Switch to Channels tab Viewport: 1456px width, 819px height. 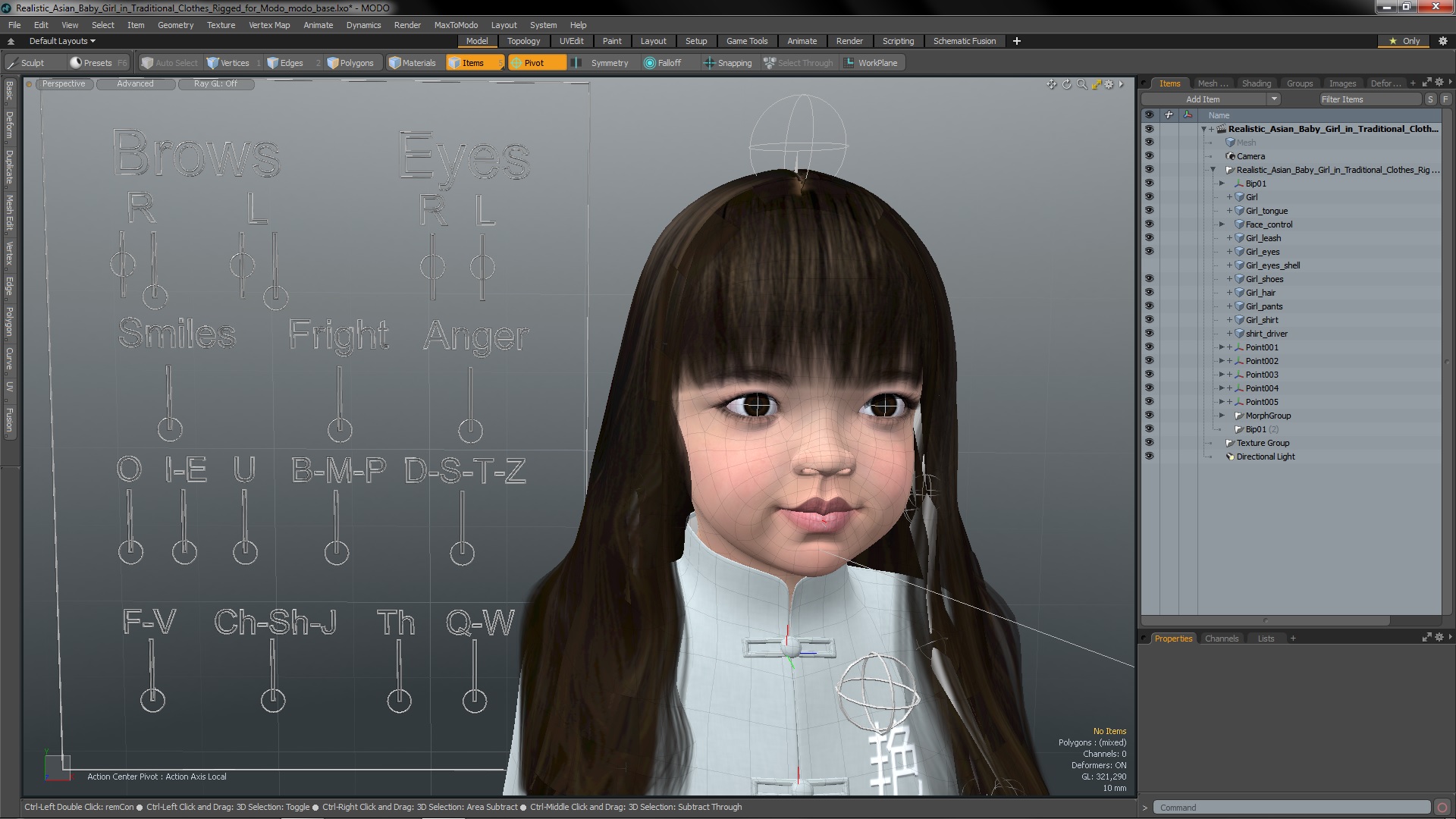[x=1221, y=639]
